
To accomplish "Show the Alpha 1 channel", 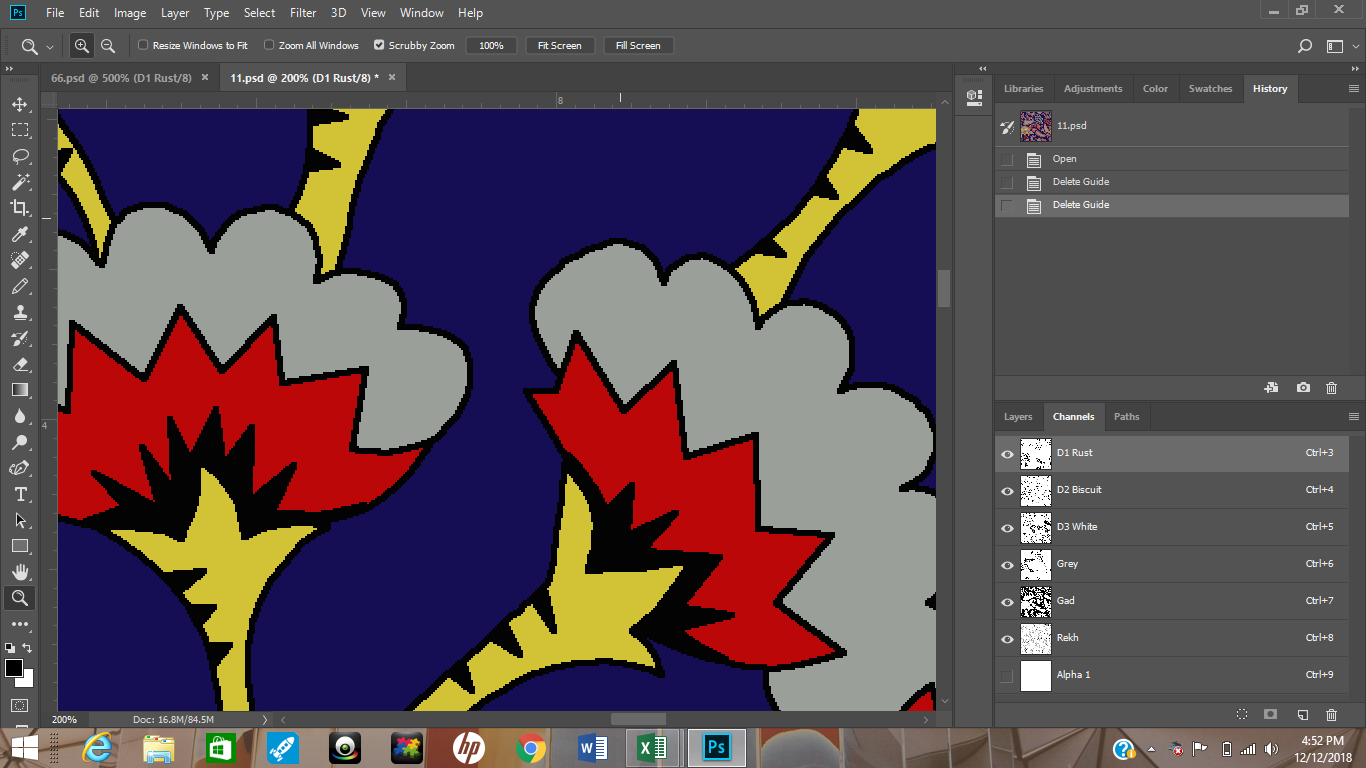I will (x=1007, y=676).
